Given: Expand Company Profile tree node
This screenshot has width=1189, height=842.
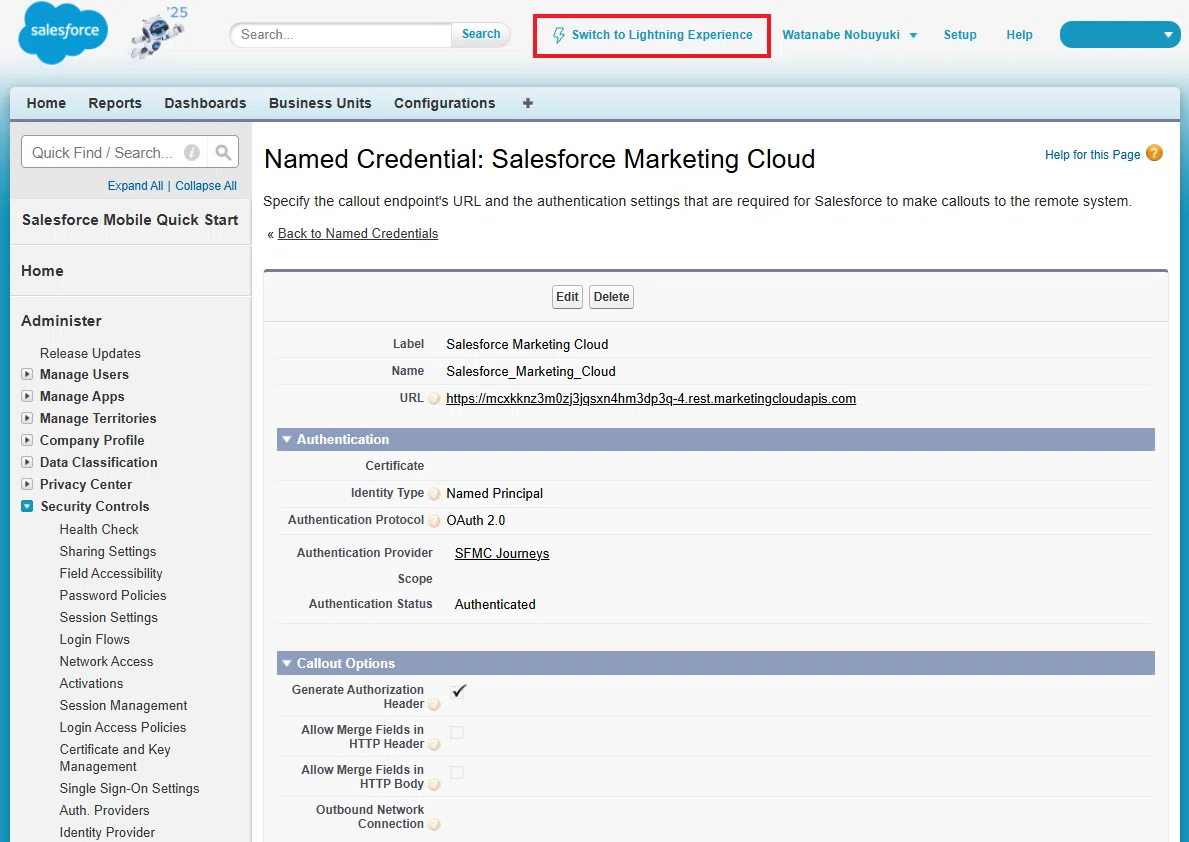Looking at the screenshot, I should click(x=27, y=440).
